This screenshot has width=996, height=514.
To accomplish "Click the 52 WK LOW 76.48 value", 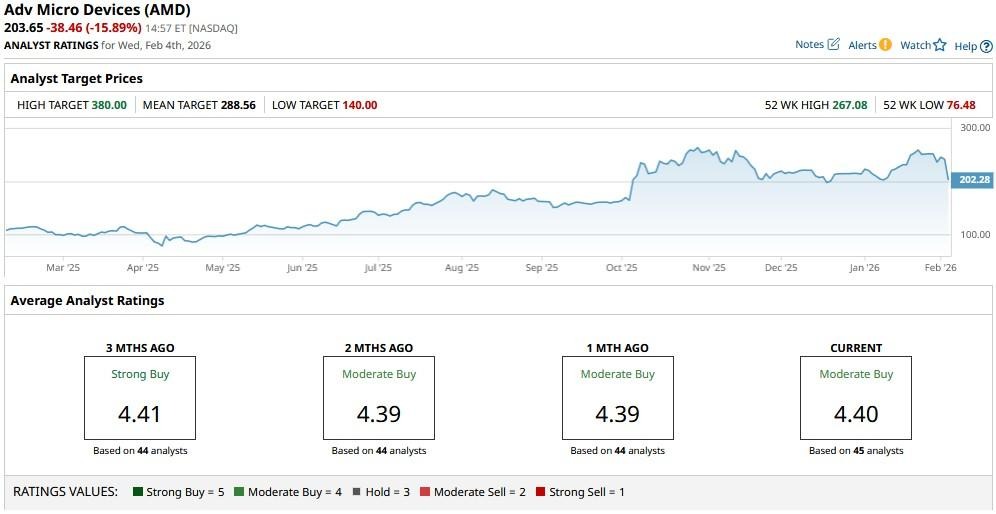I will tap(961, 105).
